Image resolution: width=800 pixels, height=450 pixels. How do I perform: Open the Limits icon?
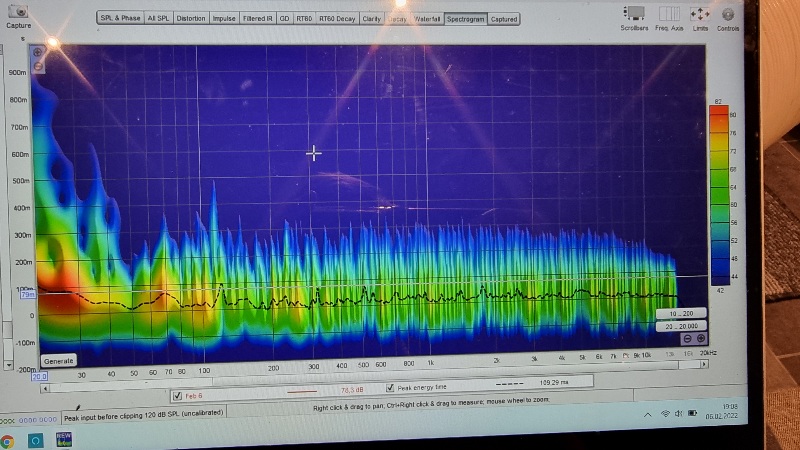[x=700, y=14]
